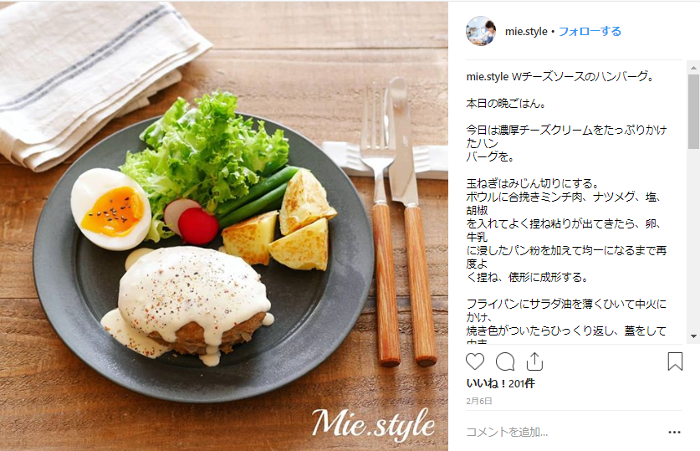700x451 pixels.
Task: Click the knife and fork in photo
Action: coord(397,221)
